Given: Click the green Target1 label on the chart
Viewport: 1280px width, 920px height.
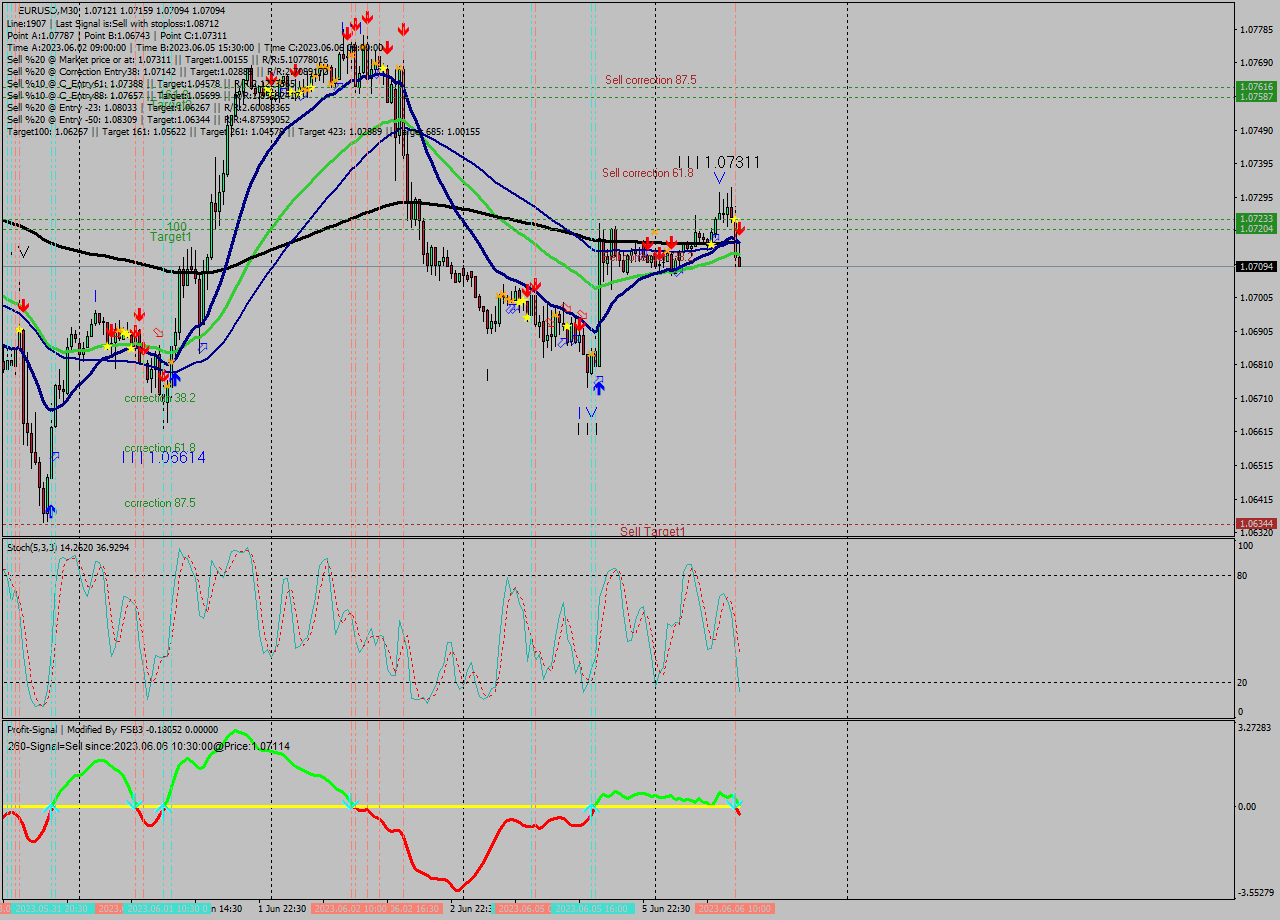Looking at the screenshot, I should point(170,237).
